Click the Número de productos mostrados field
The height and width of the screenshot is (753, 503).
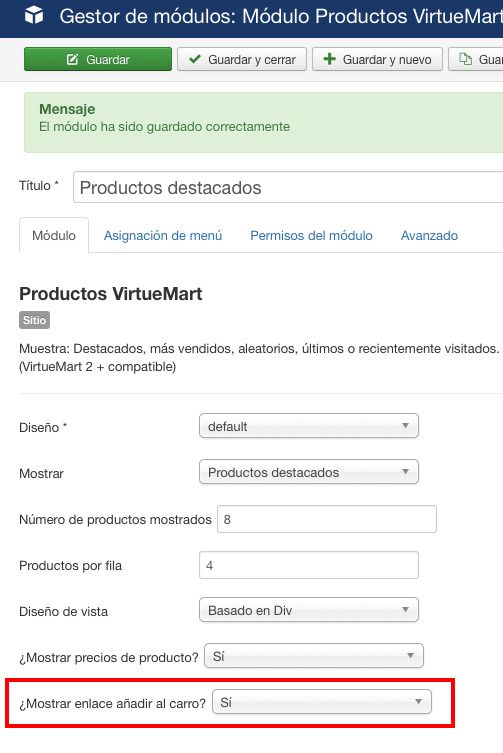[327, 519]
